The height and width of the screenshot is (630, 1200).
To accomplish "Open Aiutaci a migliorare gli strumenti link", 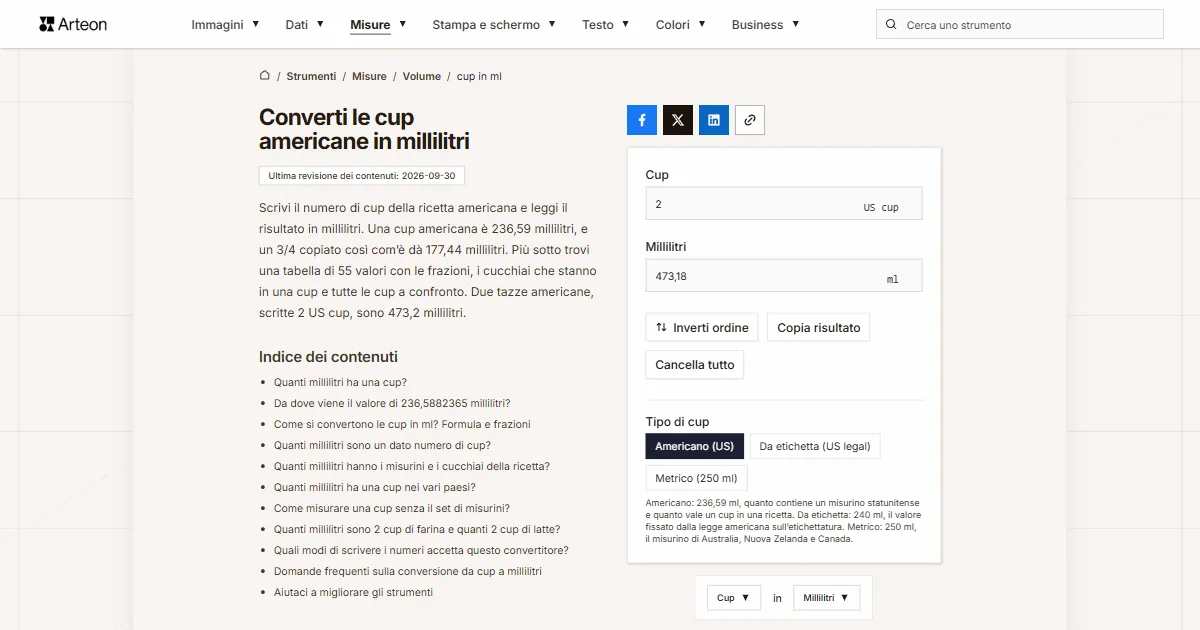I will click(x=354, y=592).
